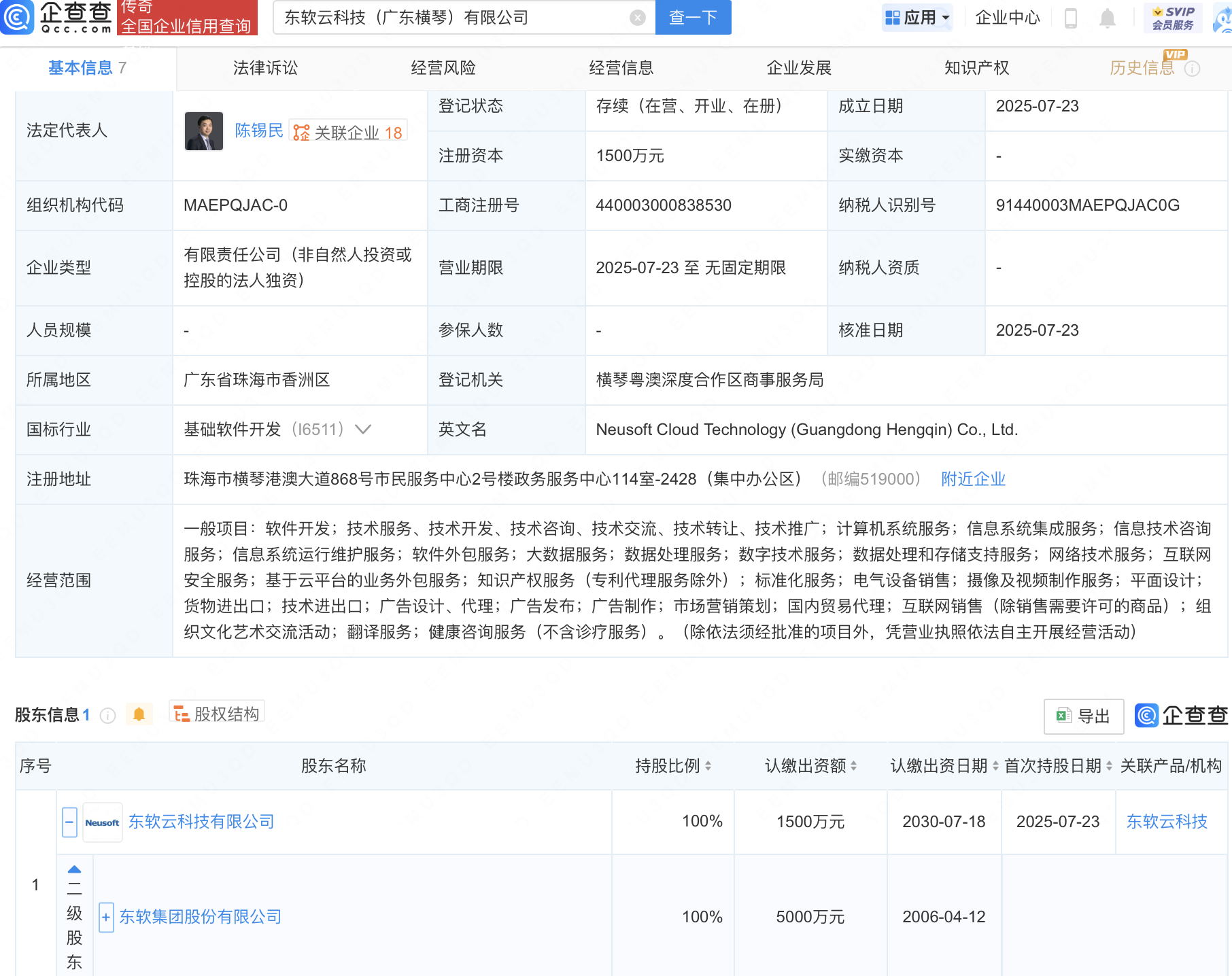Open the 应用 dropdown menu

917,18
